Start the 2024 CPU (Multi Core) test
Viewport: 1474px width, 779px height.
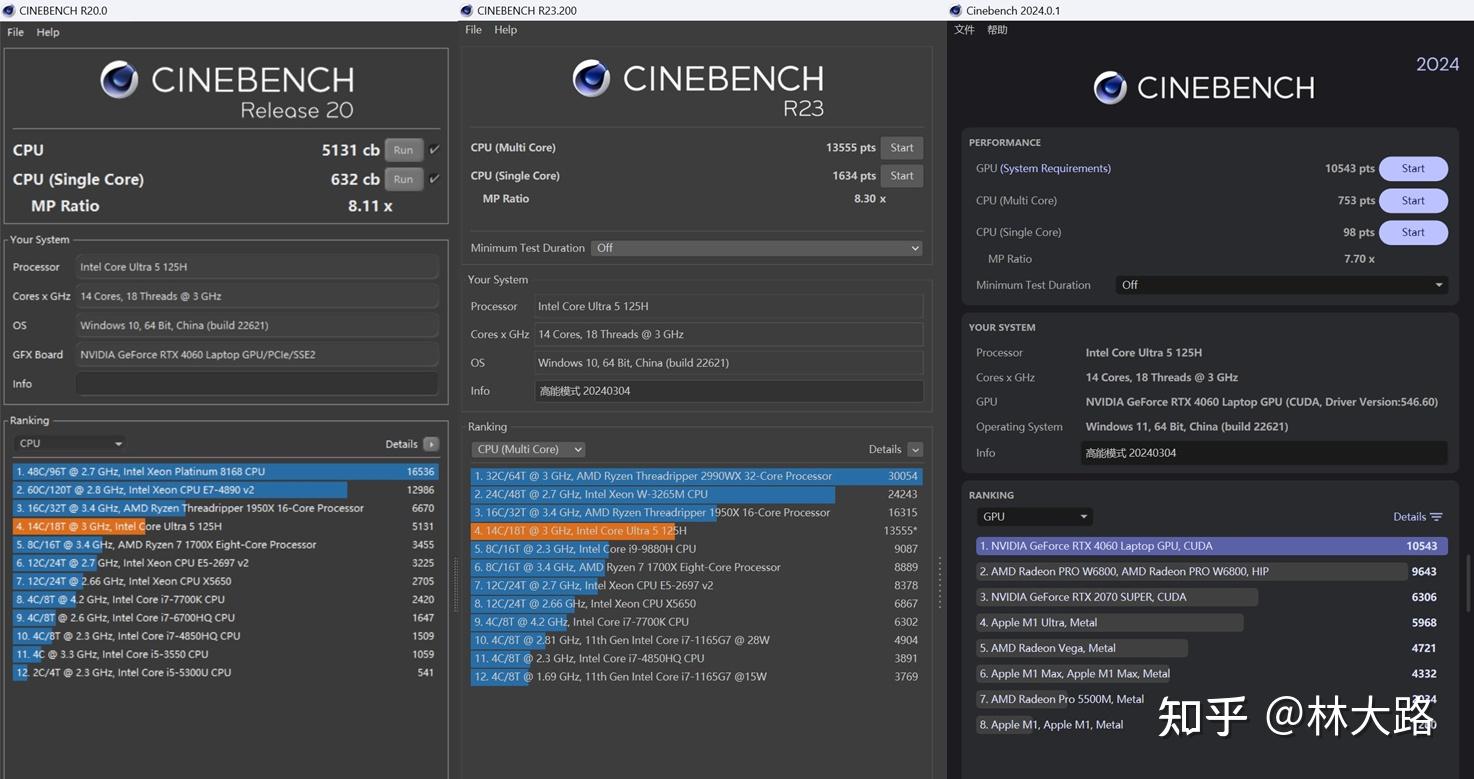(x=1413, y=201)
